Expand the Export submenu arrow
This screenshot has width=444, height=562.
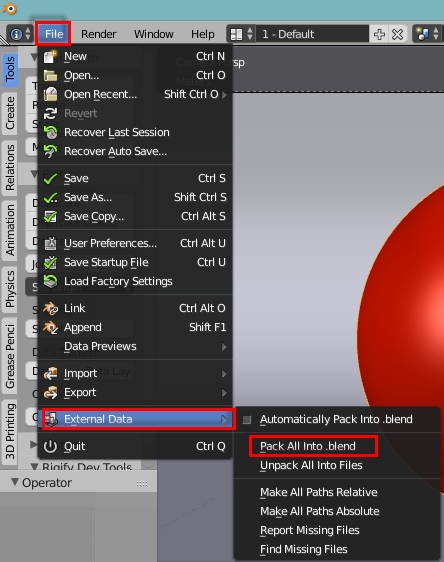(224, 392)
